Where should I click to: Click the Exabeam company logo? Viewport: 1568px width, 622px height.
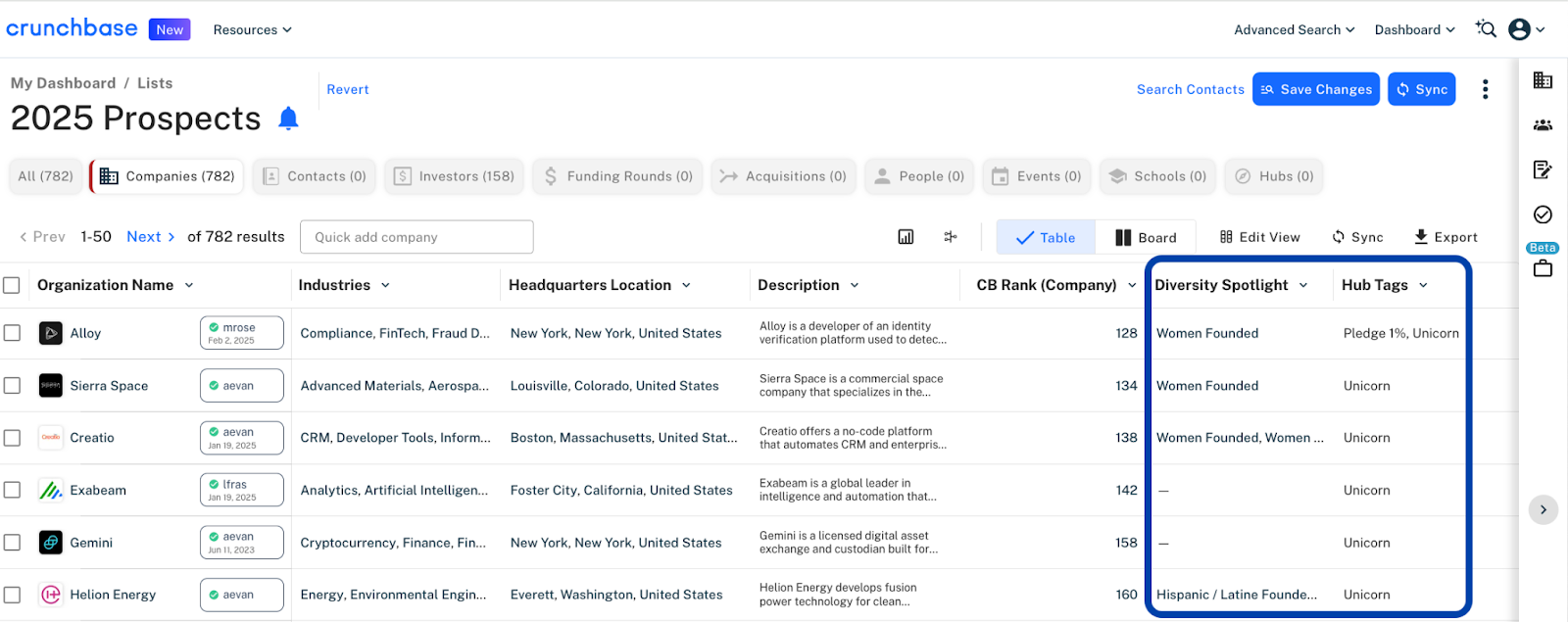tap(51, 490)
